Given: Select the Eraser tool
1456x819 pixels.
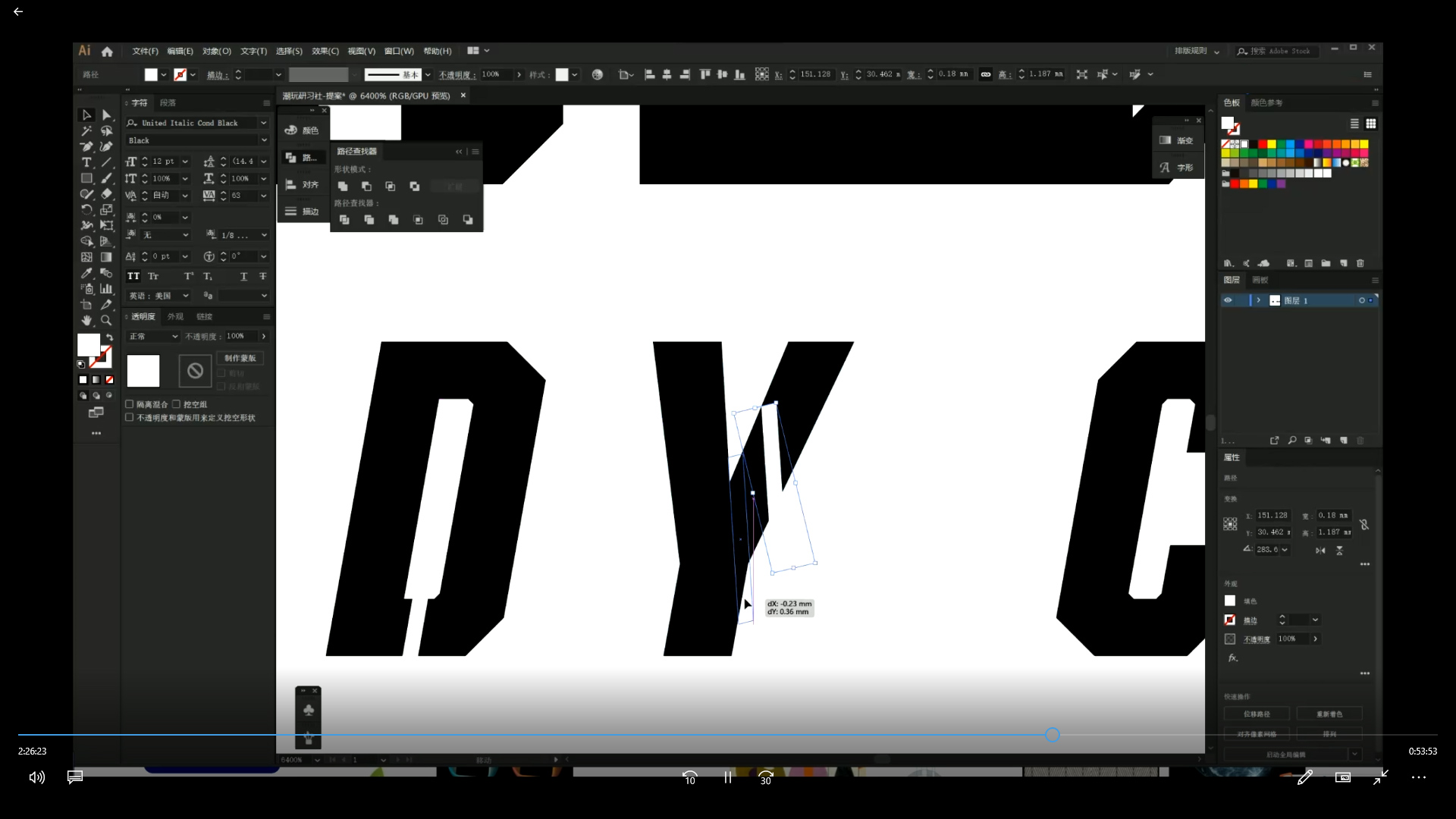Looking at the screenshot, I should [x=106, y=194].
